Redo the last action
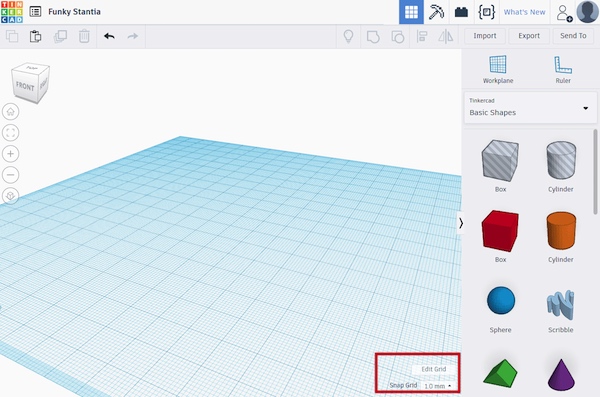600x397 pixels. click(x=132, y=36)
